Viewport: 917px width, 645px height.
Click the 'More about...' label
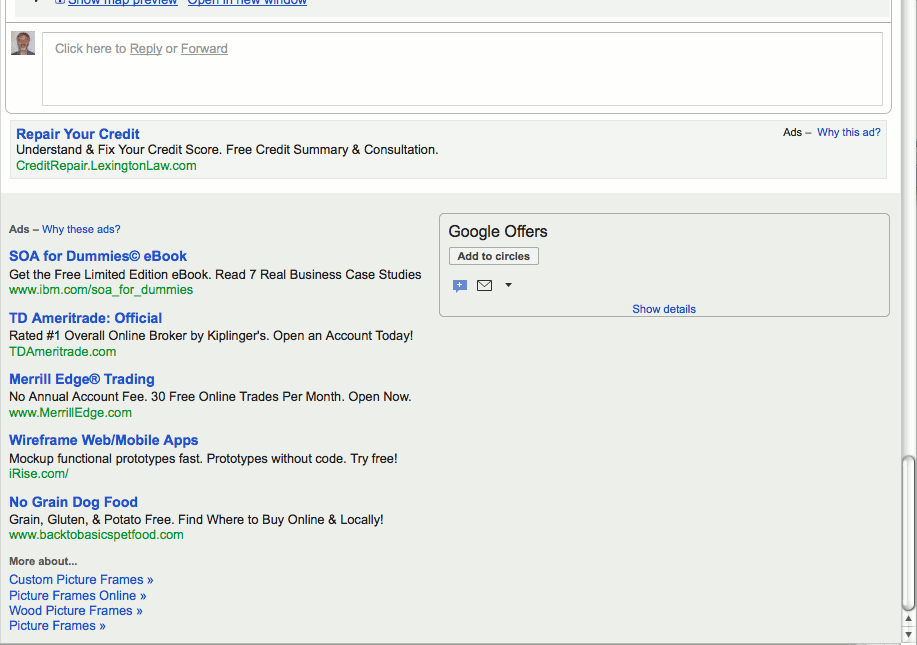pyautogui.click(x=43, y=561)
